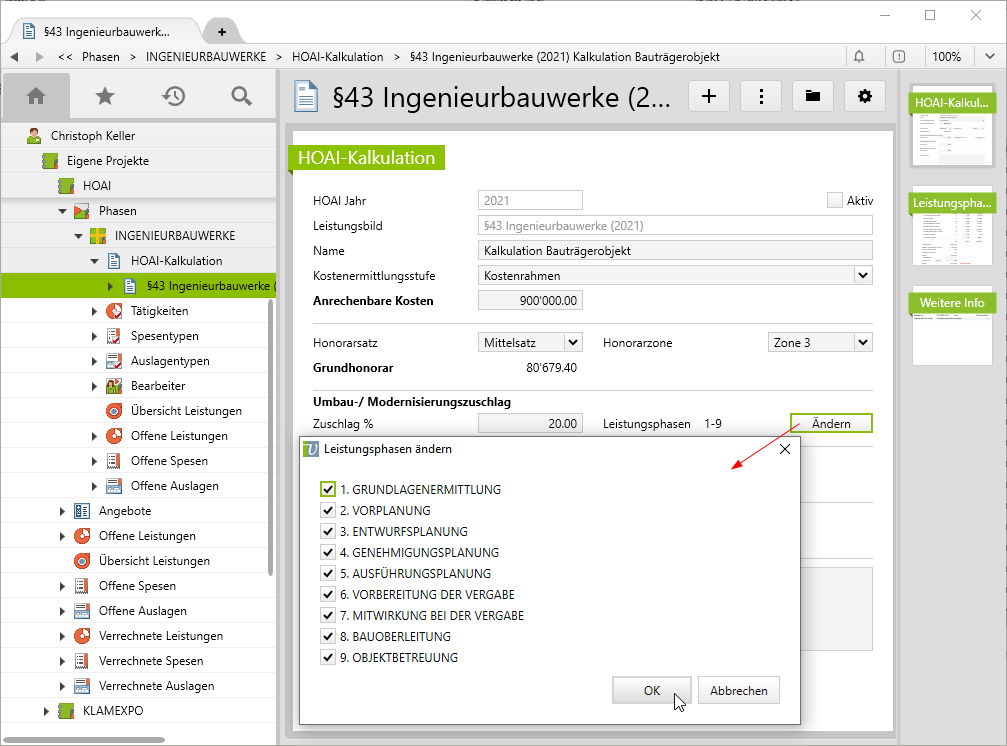This screenshot has height=746, width=1007.
Task: Open the Favorites star tab
Action: [x=104, y=96]
